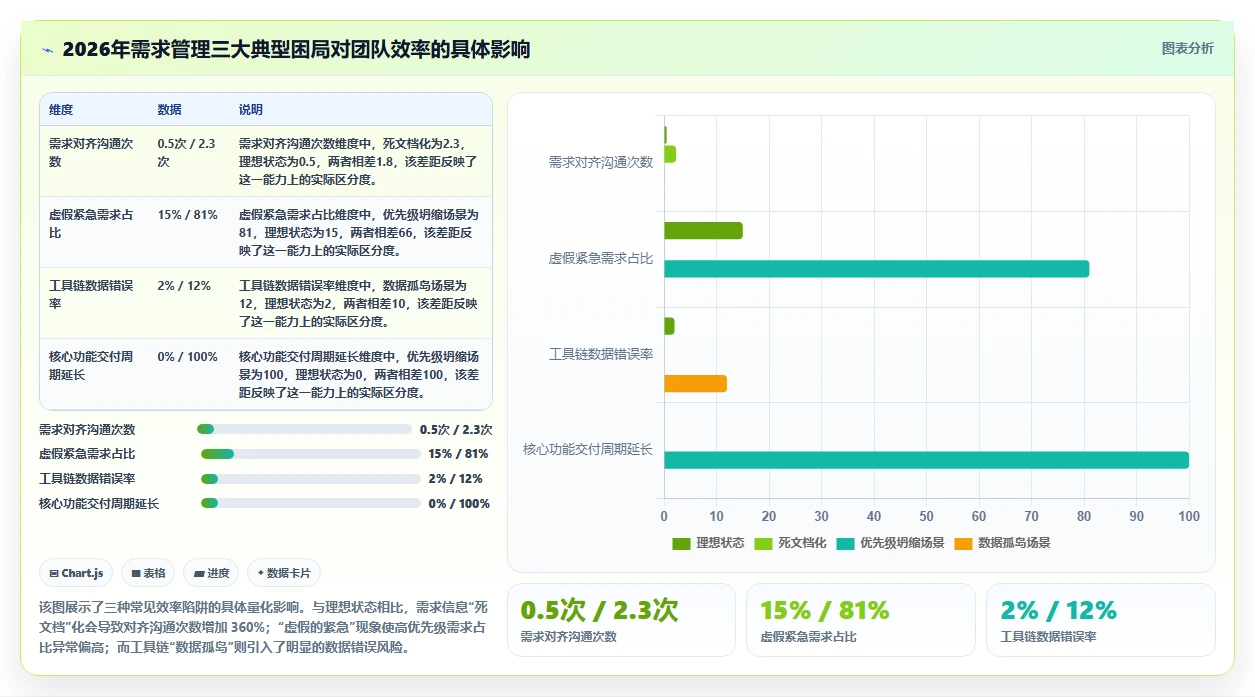Click the 核心功能交付周期延长 table row label
Viewport: 1255px width, 697px height.
(91, 366)
